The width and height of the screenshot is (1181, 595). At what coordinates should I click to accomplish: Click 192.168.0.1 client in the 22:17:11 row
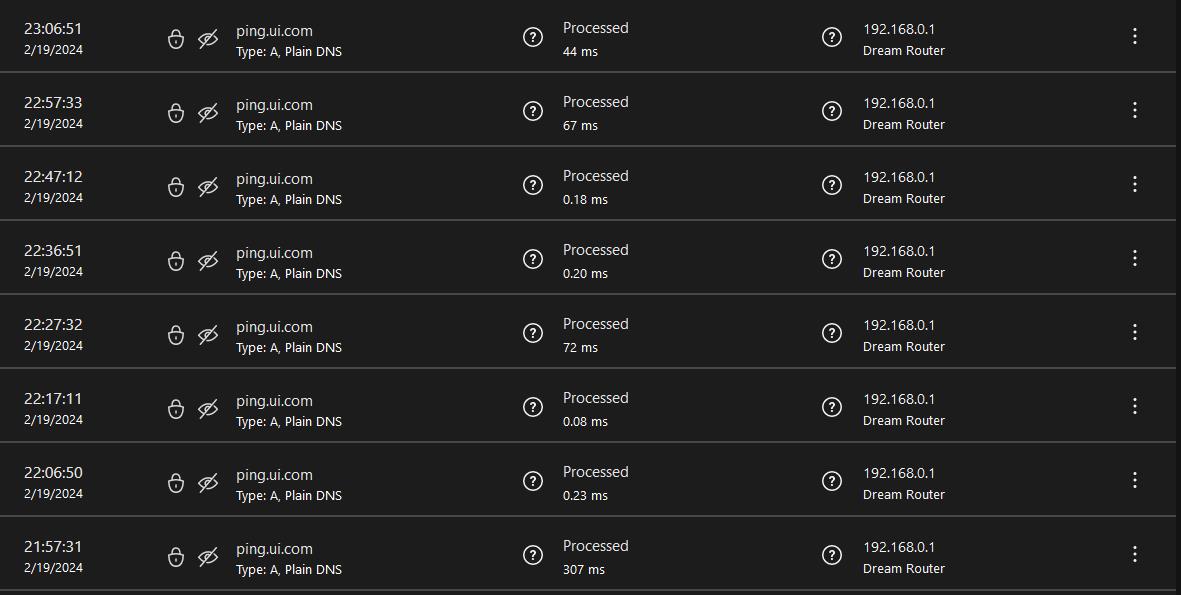pyautogui.click(x=899, y=399)
